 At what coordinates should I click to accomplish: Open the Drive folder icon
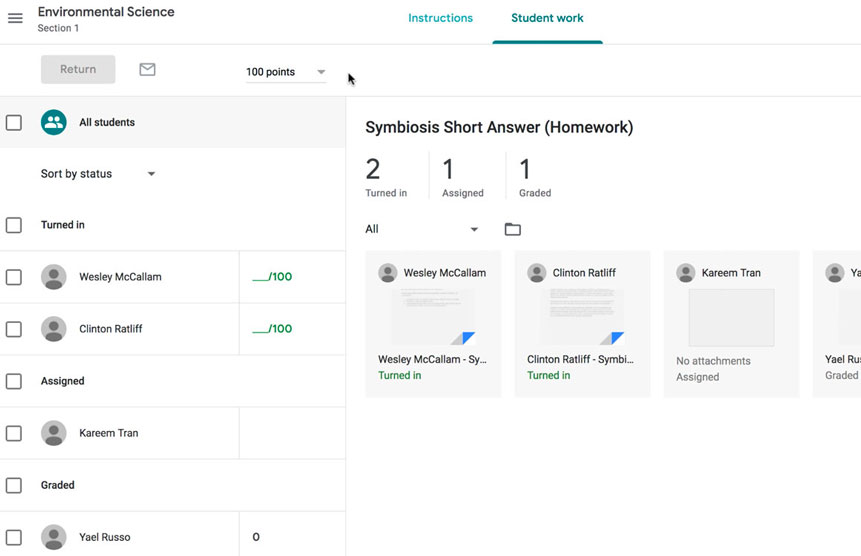point(512,229)
